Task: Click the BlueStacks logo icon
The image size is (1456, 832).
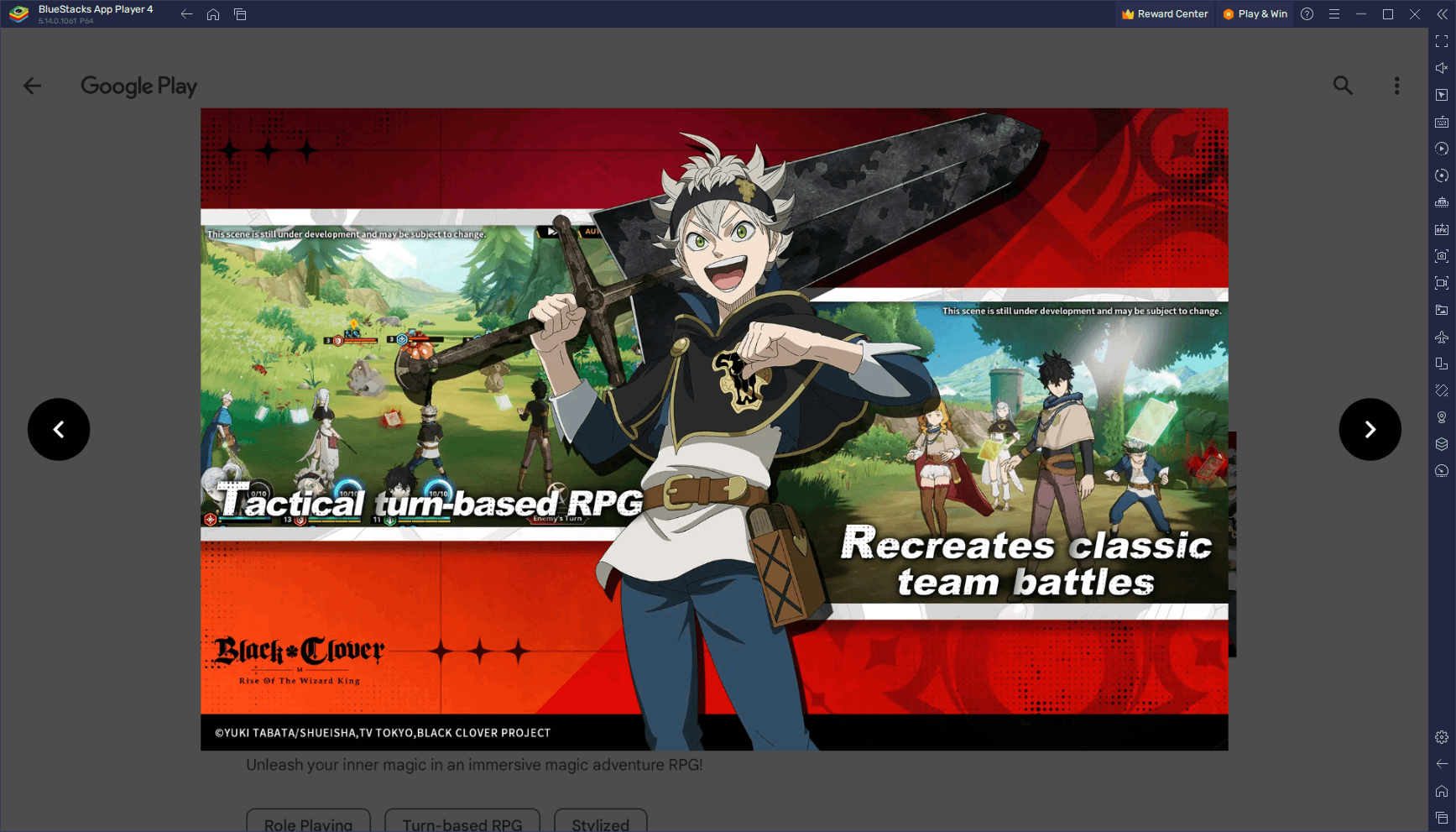Action: tap(18, 14)
